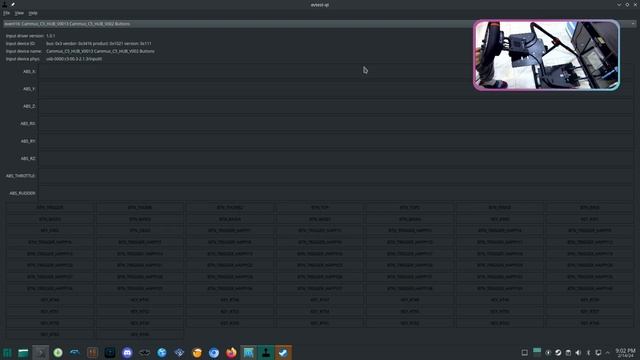Click the square tray icon left of pager

coord(524,352)
